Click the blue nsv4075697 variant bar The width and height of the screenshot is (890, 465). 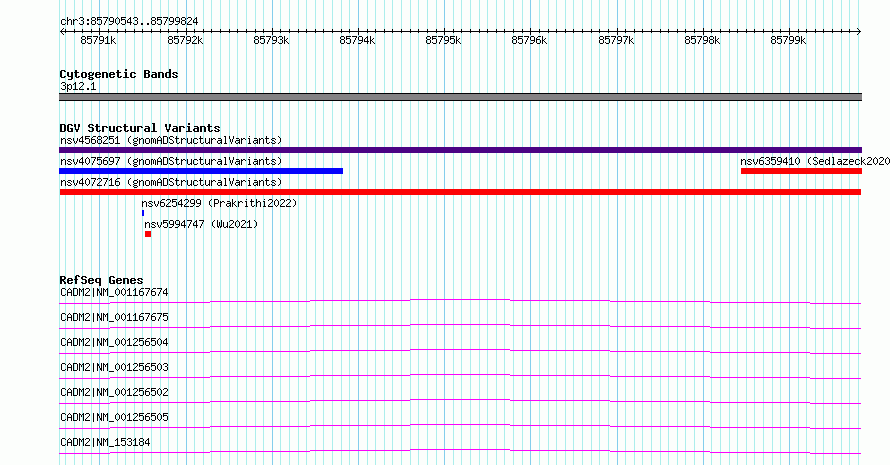pyautogui.click(x=201, y=171)
